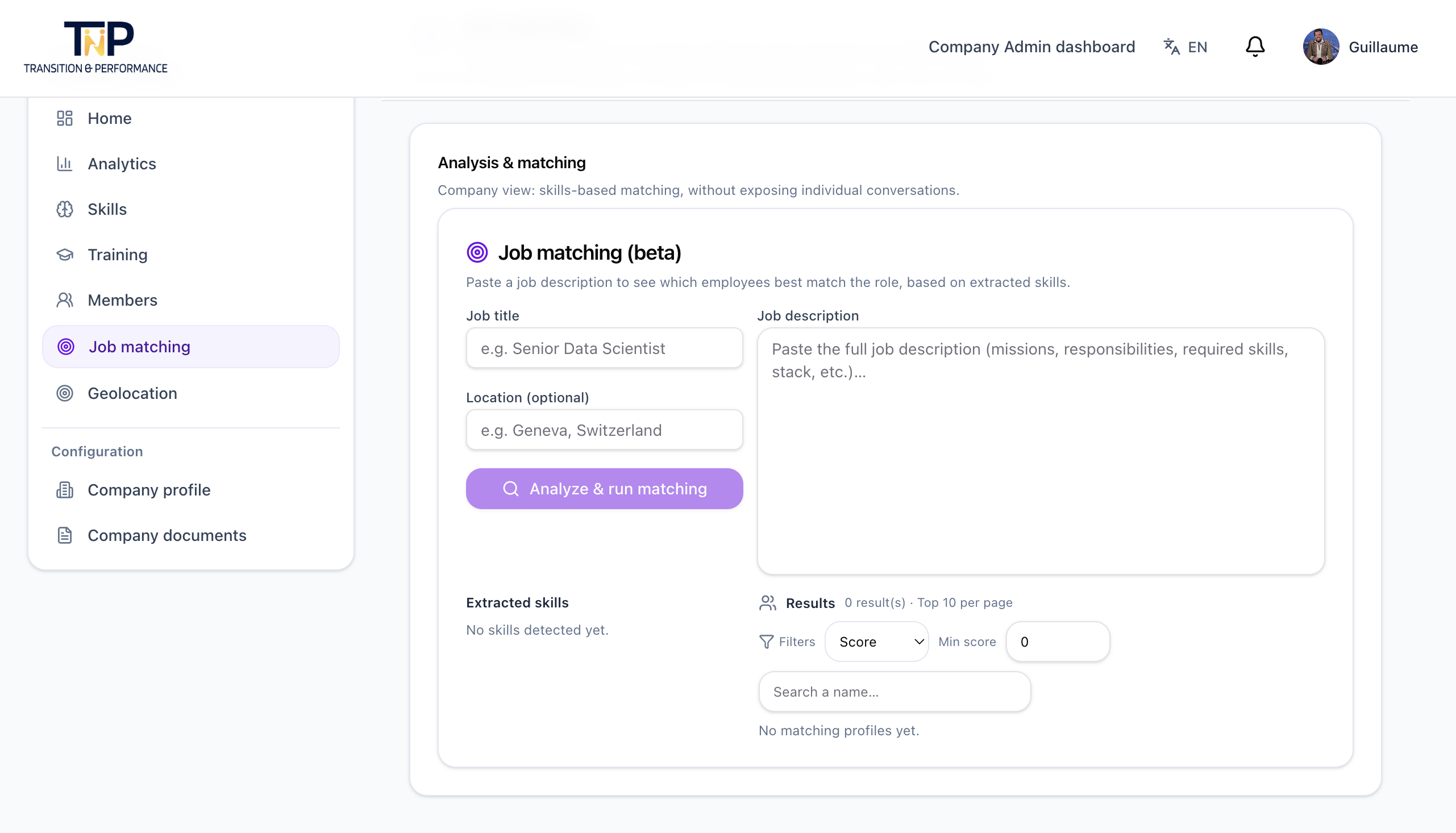Click the Company documents file icon
The width and height of the screenshot is (1456, 833).
(x=65, y=535)
